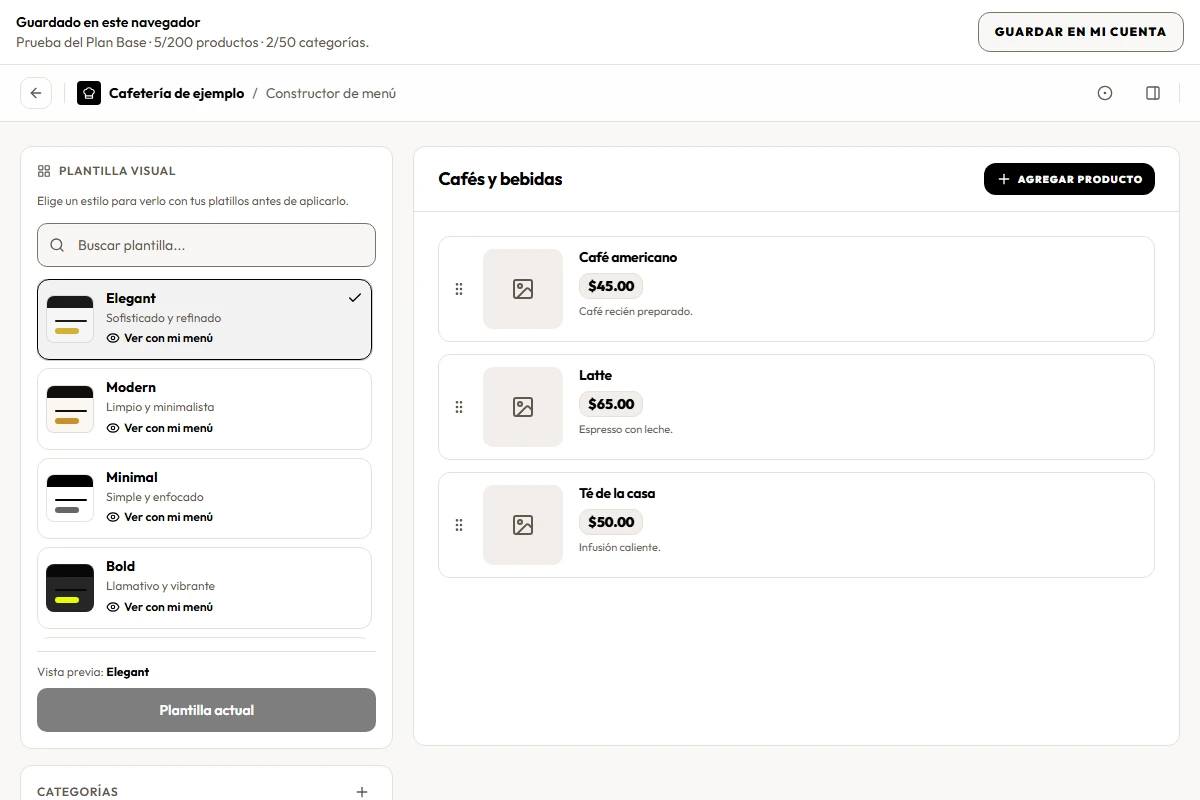Click the chef hat logo icon

(89, 93)
